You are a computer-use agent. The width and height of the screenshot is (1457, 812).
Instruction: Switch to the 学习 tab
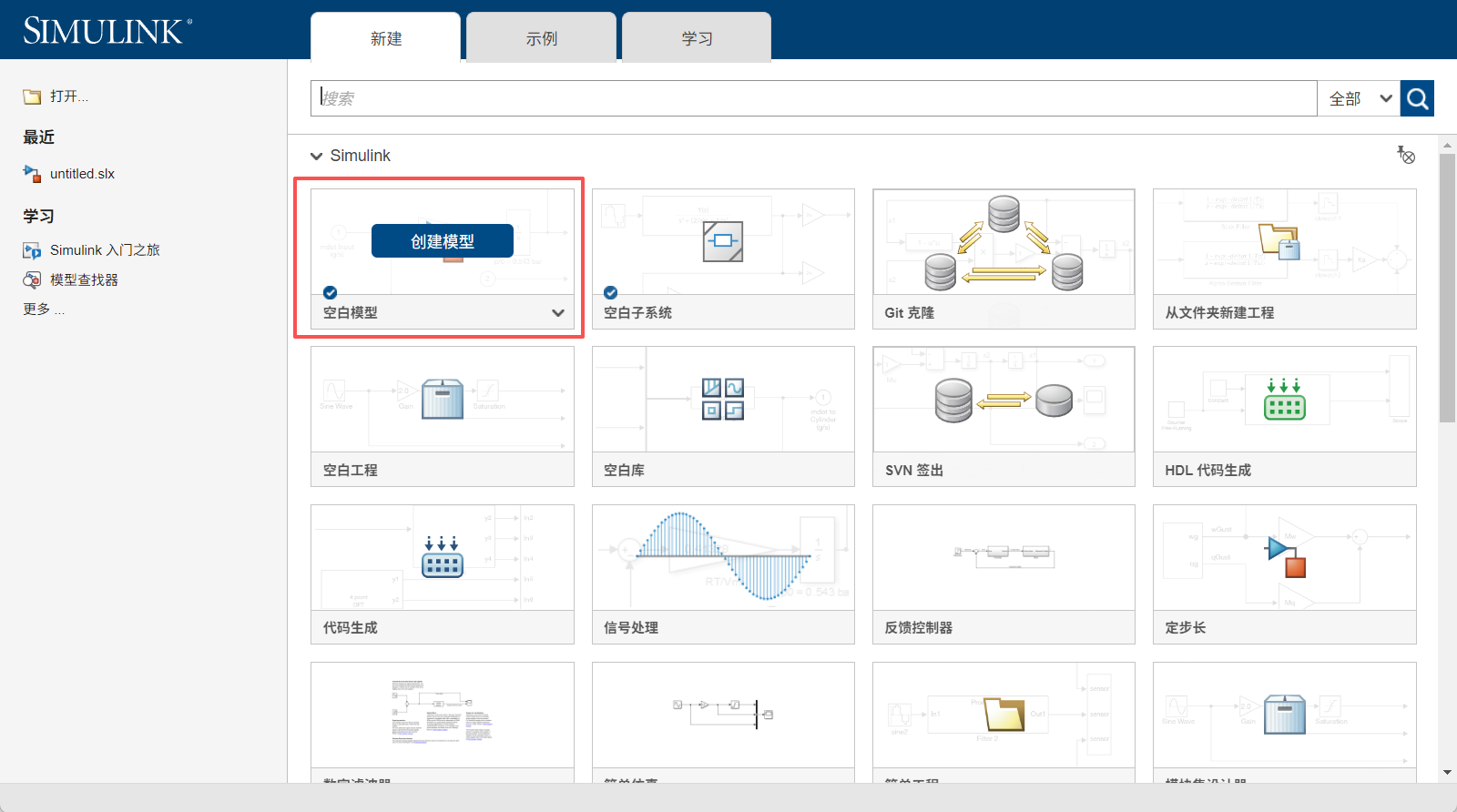pos(697,38)
